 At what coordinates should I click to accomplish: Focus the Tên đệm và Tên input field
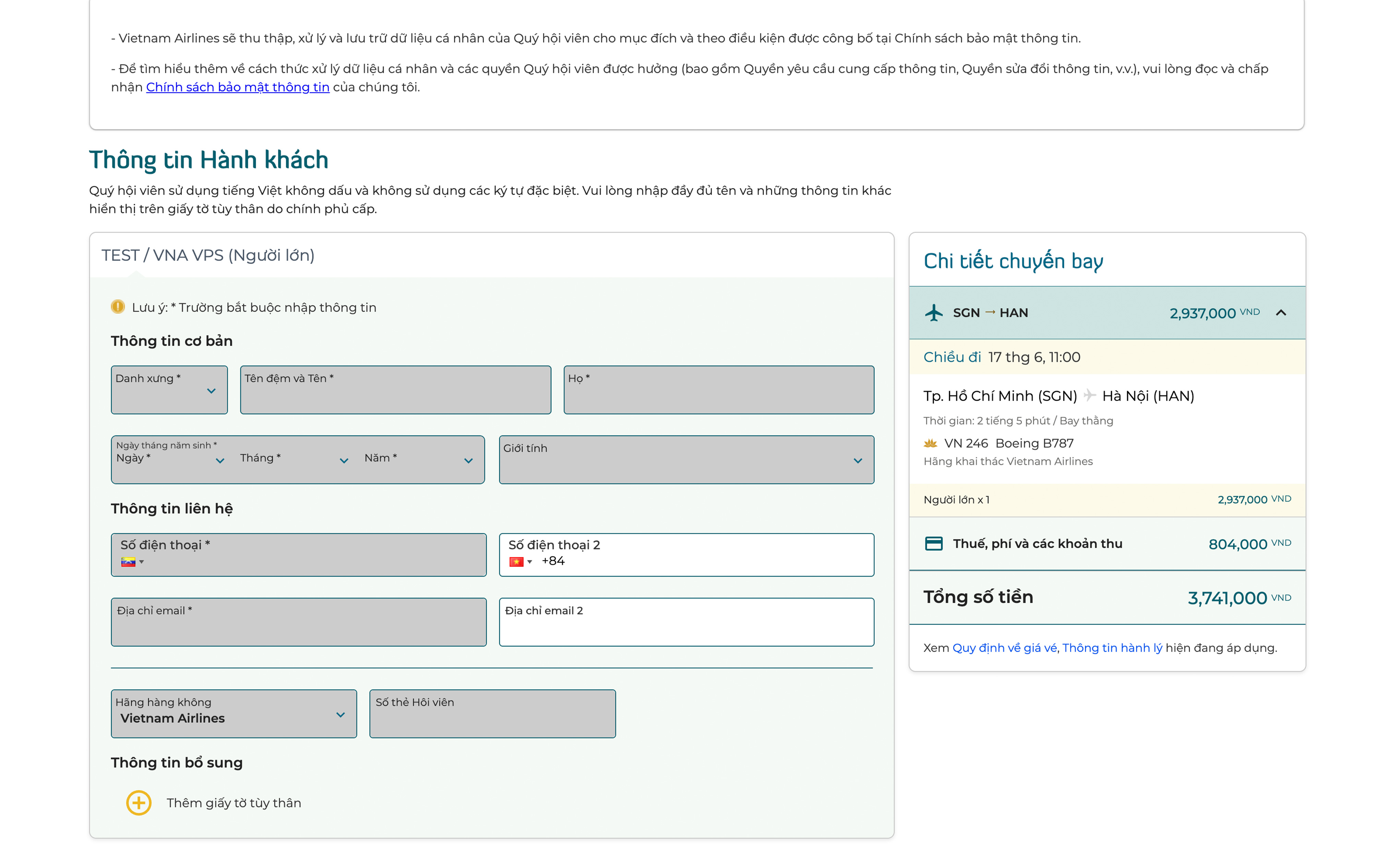tap(395, 390)
